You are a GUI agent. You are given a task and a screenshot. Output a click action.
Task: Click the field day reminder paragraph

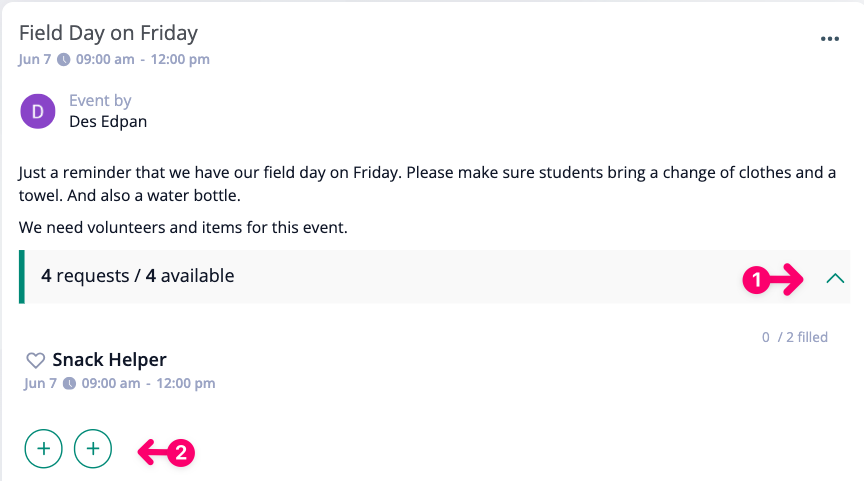click(427, 184)
